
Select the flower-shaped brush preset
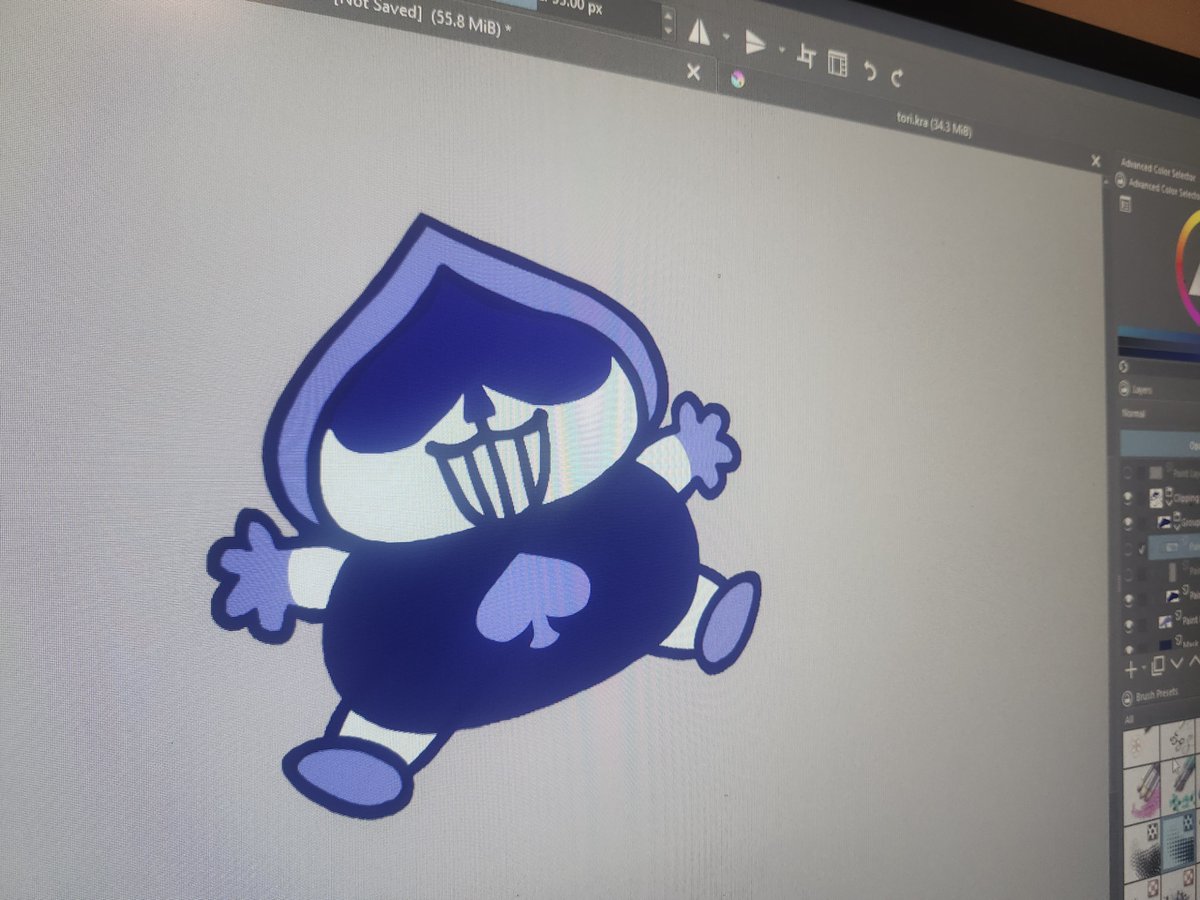coord(1141,746)
